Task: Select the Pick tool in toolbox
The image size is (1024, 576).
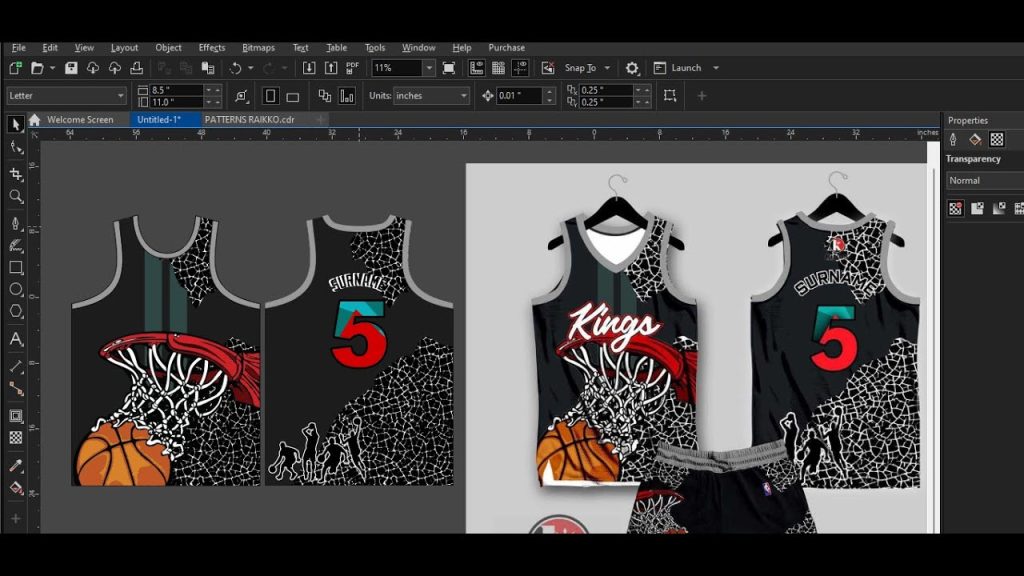Action: (x=16, y=124)
